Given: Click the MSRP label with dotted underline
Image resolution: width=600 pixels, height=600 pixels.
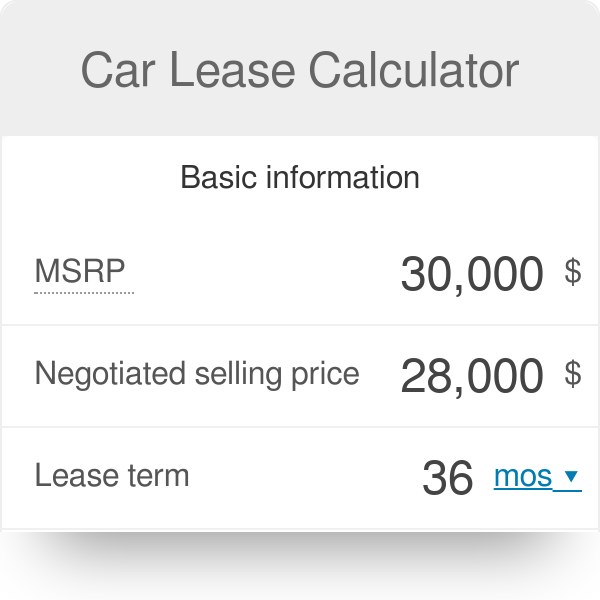Looking at the screenshot, I should [84, 271].
